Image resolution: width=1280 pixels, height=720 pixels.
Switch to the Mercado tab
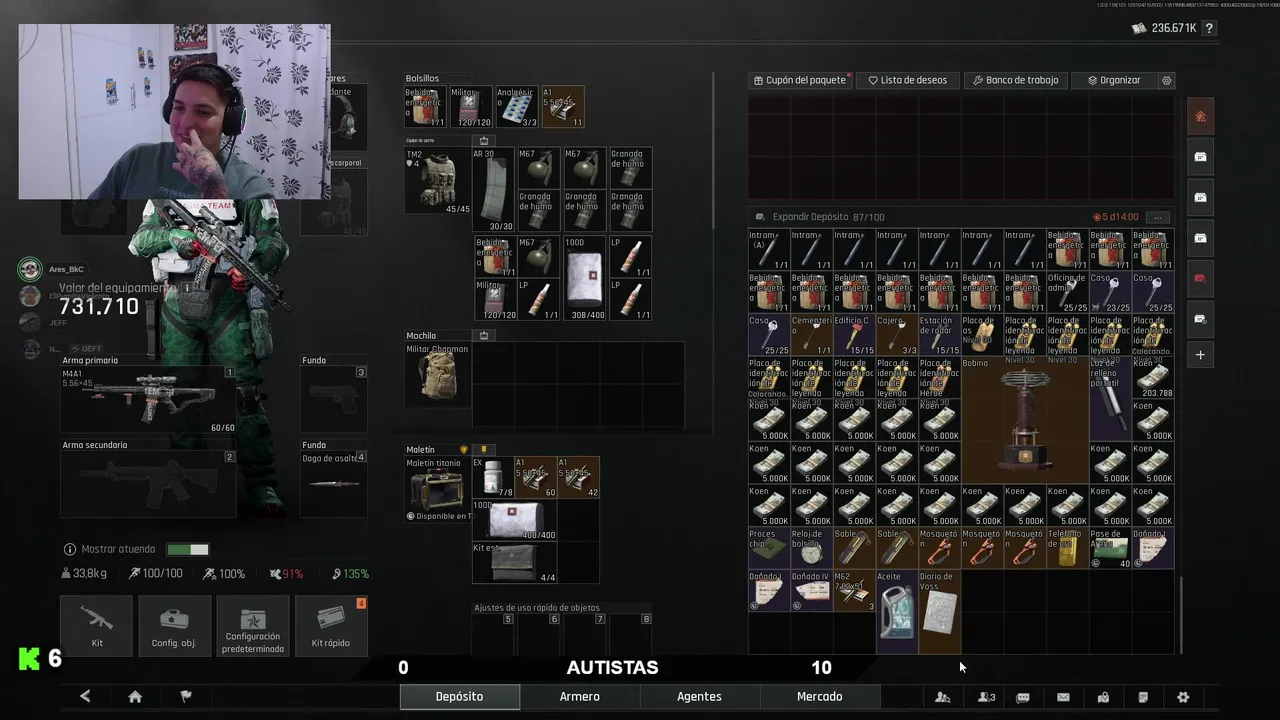coord(819,697)
